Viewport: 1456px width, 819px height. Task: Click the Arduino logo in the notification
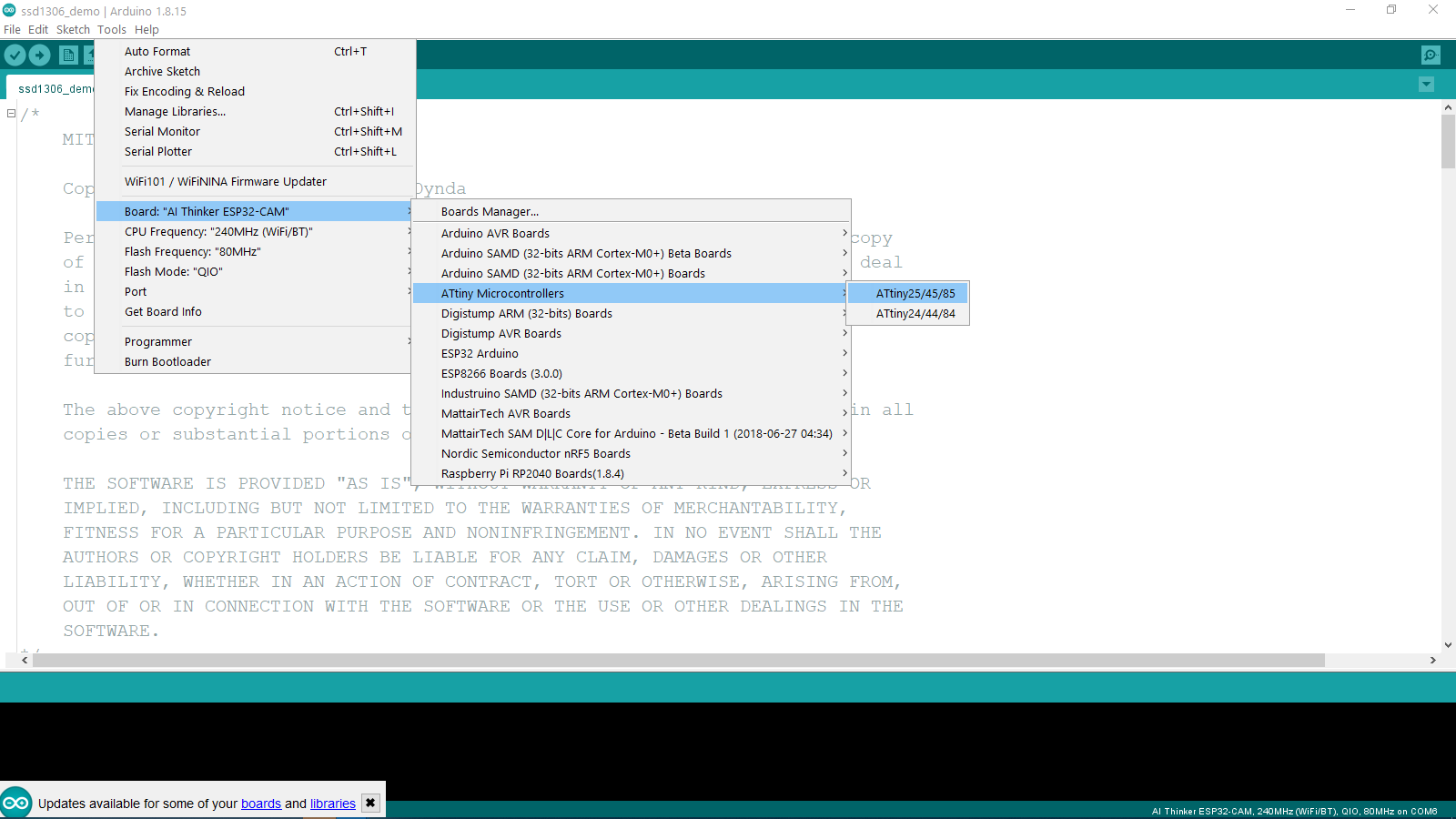(x=15, y=803)
